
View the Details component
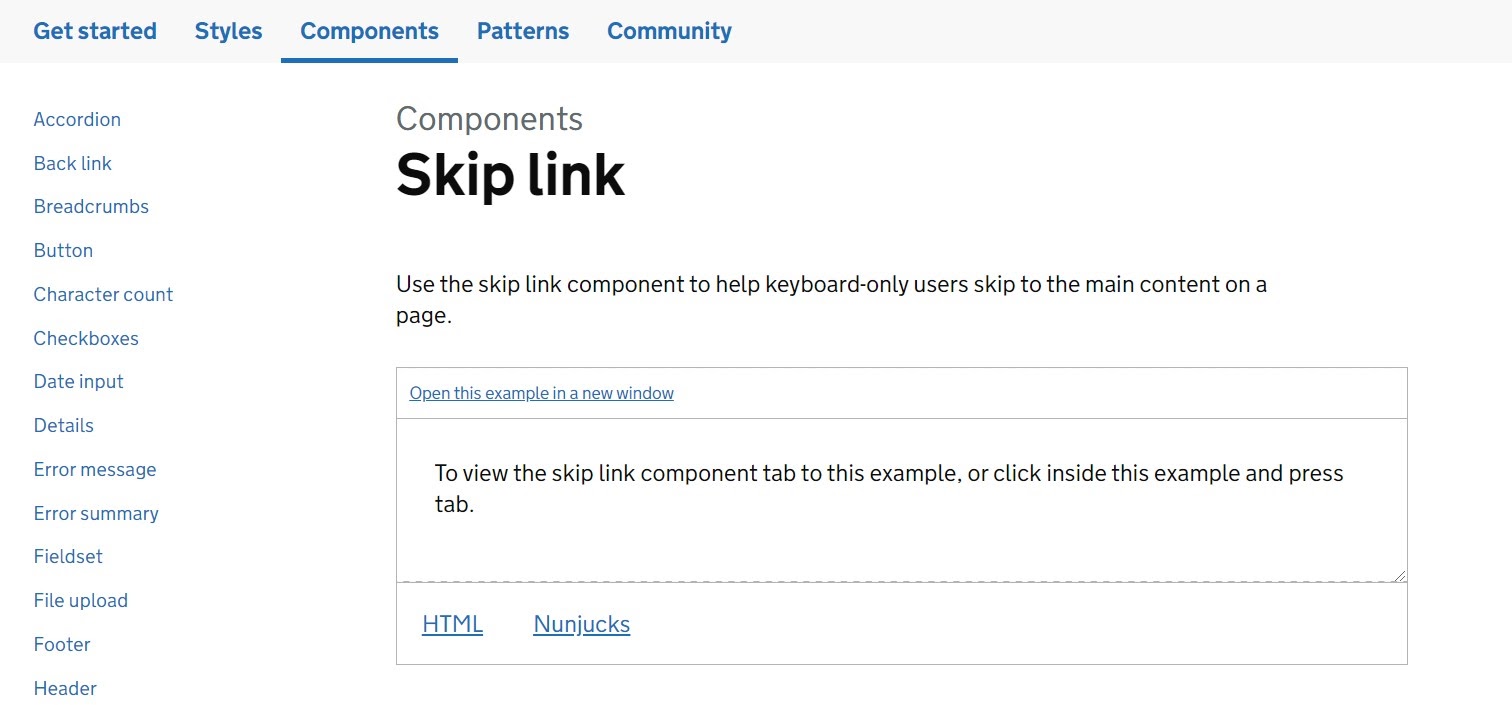[x=63, y=425]
